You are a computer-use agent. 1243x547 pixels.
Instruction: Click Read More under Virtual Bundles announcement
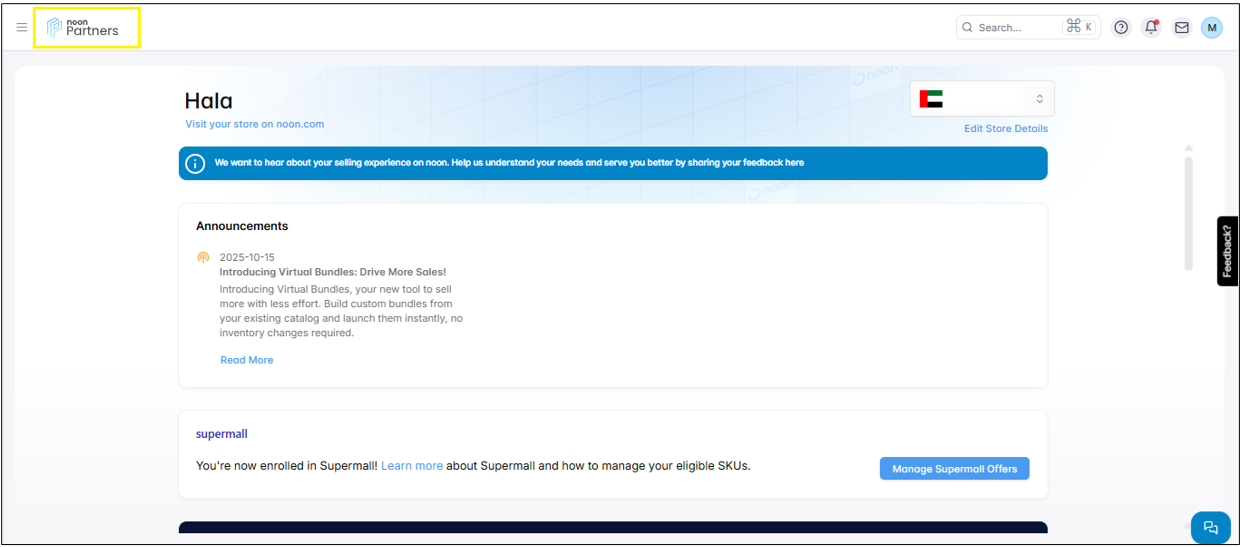(246, 360)
